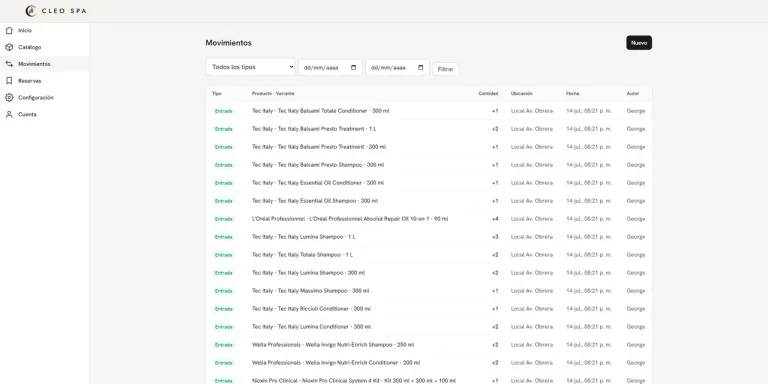The height and width of the screenshot is (384, 768).
Task: Click Local Av. Obrera for Massimo Shampoo row
Action: (532, 291)
